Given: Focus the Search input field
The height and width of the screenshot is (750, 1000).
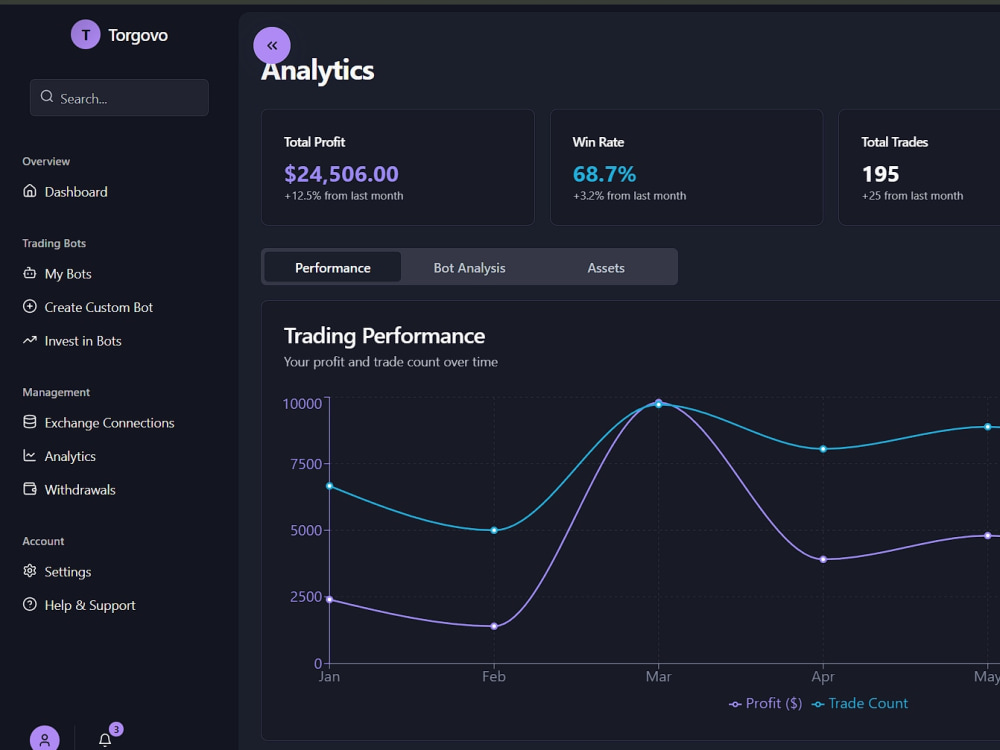Looking at the screenshot, I should 119,98.
